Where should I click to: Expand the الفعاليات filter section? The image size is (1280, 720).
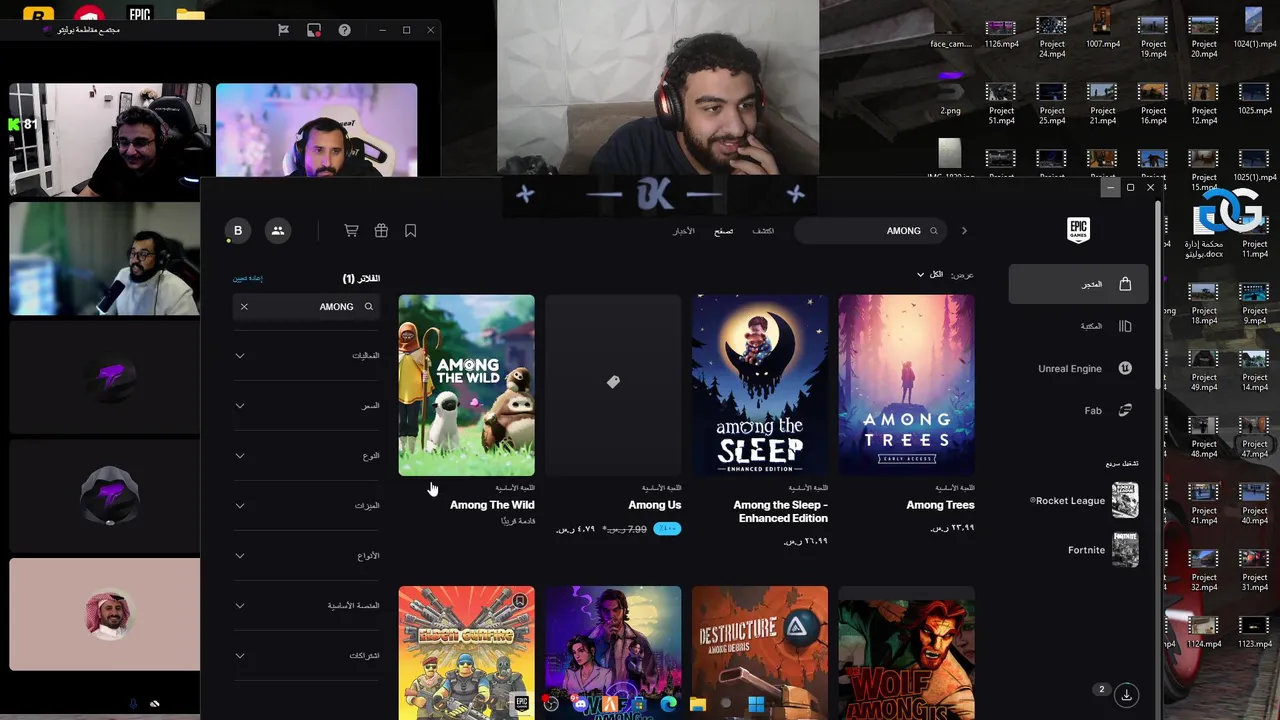[307, 356]
